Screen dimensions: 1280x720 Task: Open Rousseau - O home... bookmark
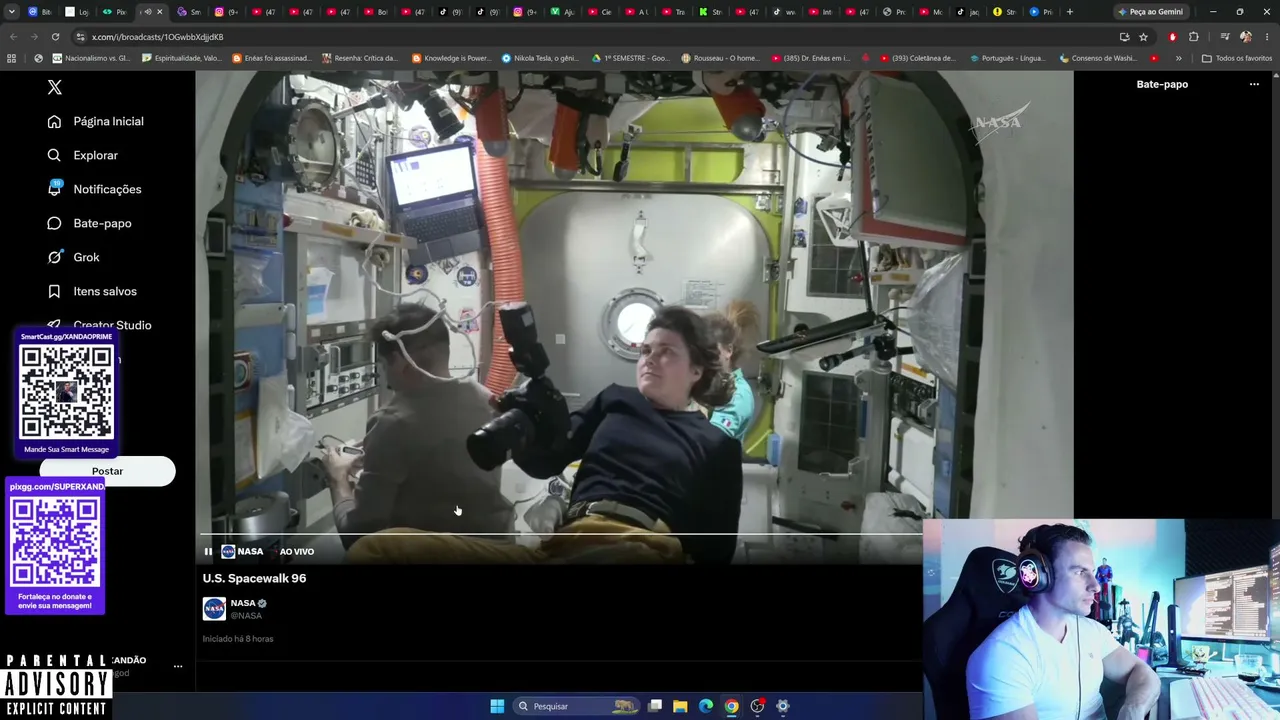coord(720,58)
